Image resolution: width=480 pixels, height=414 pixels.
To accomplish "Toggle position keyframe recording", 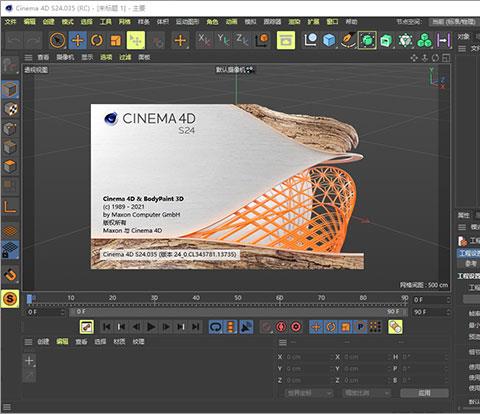I will coord(316,327).
